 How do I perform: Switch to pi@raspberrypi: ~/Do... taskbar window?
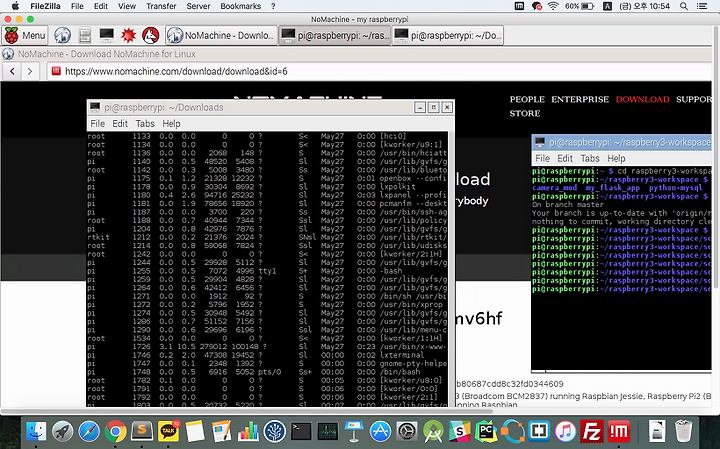coord(448,35)
